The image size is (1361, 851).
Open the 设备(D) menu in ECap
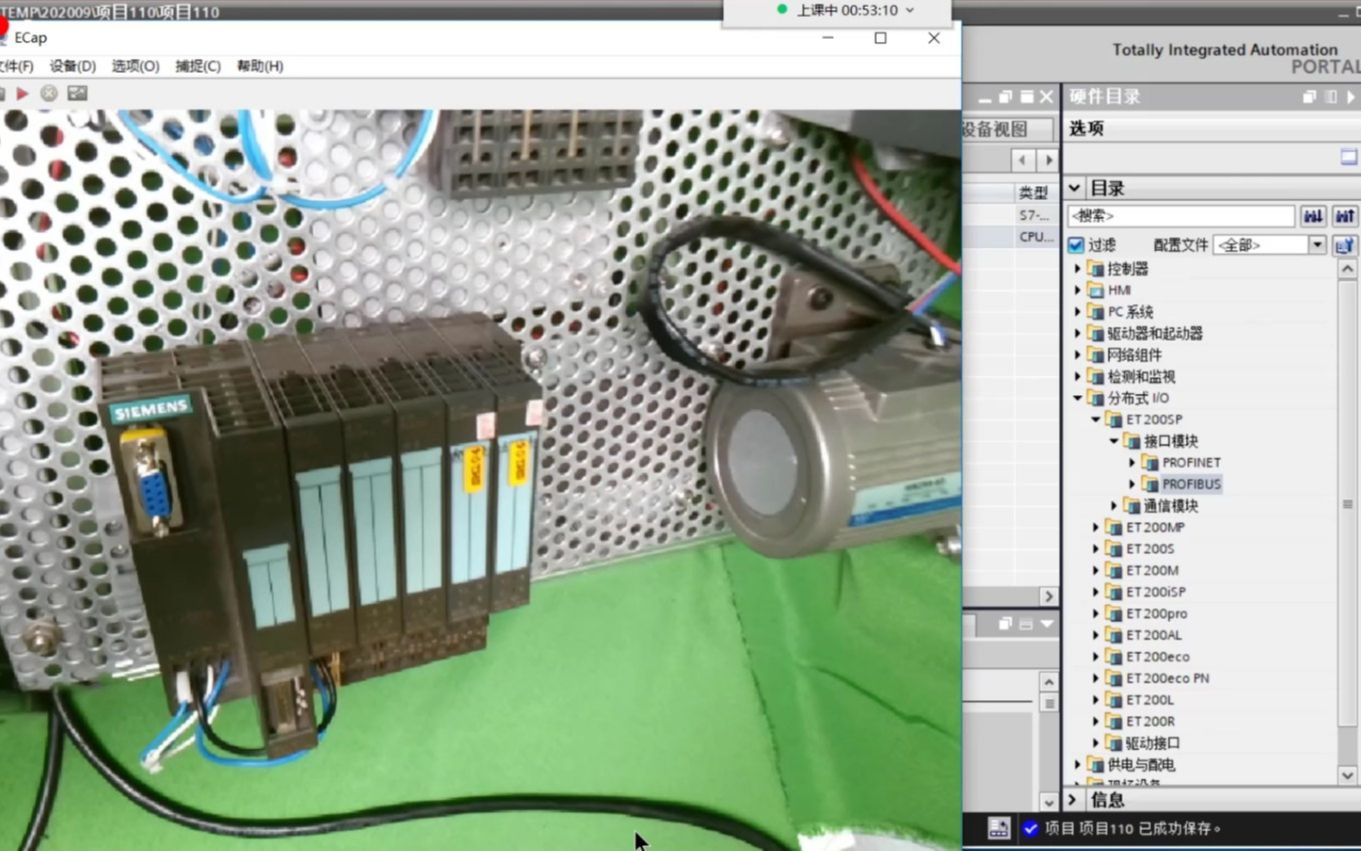(x=72, y=66)
